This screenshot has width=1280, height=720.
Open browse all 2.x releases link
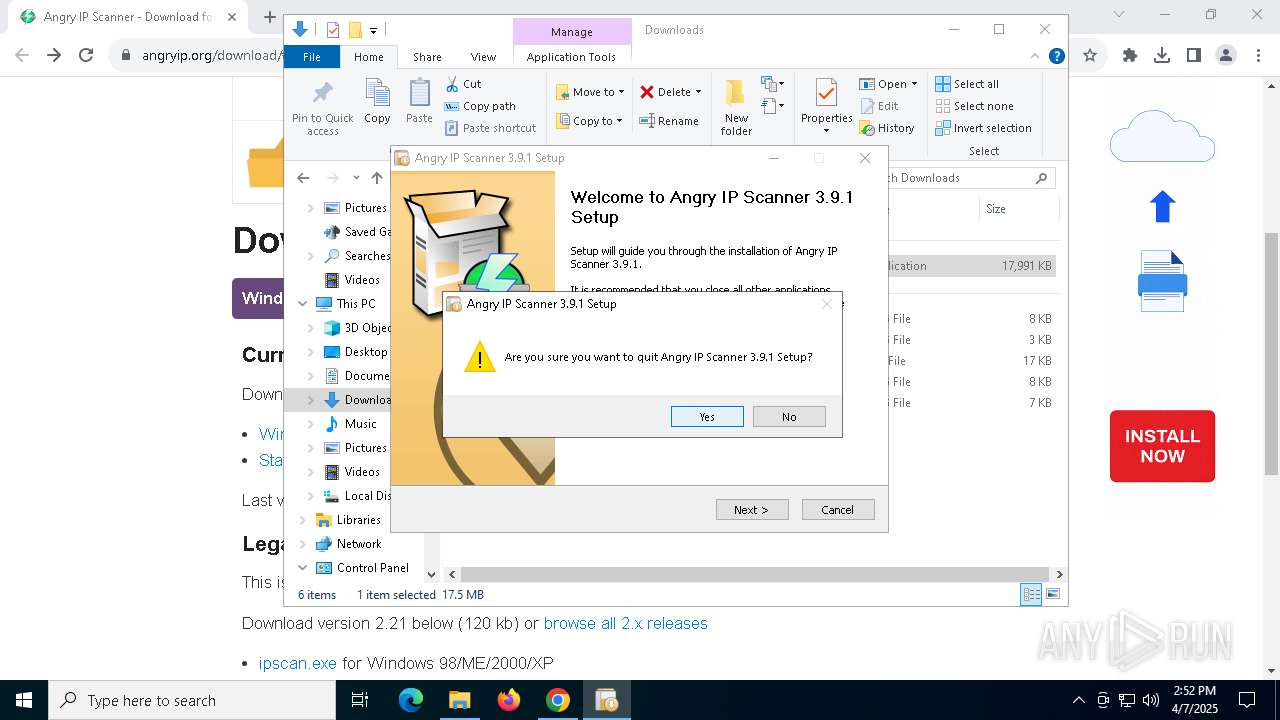pos(625,623)
